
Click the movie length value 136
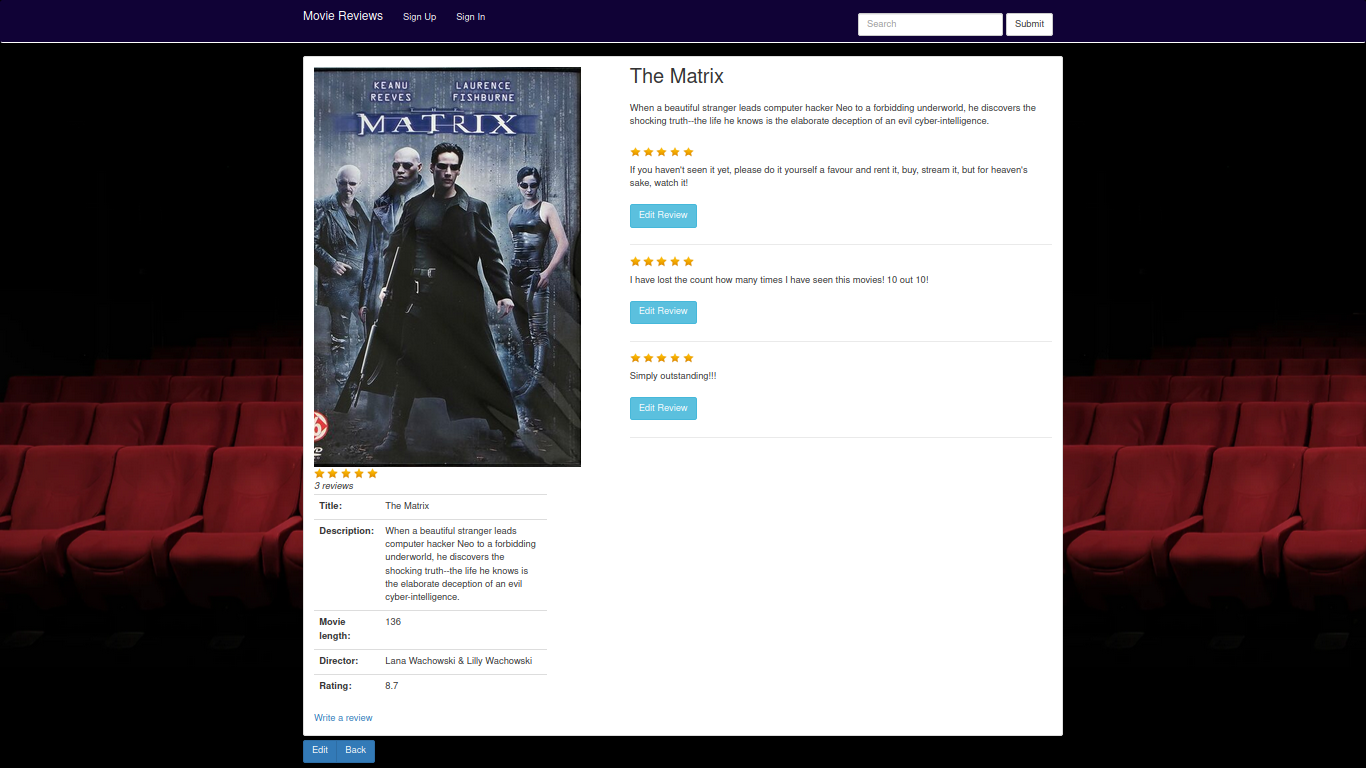[x=393, y=622]
